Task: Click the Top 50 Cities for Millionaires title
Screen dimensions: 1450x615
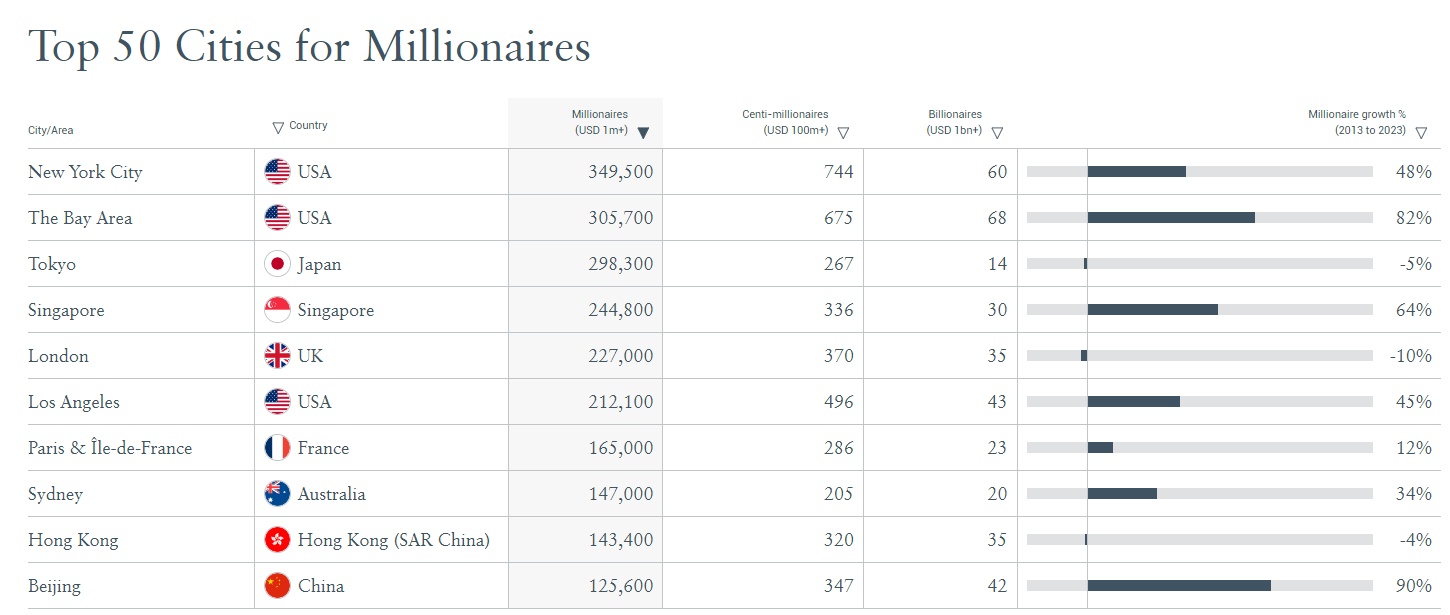Action: click(x=309, y=46)
